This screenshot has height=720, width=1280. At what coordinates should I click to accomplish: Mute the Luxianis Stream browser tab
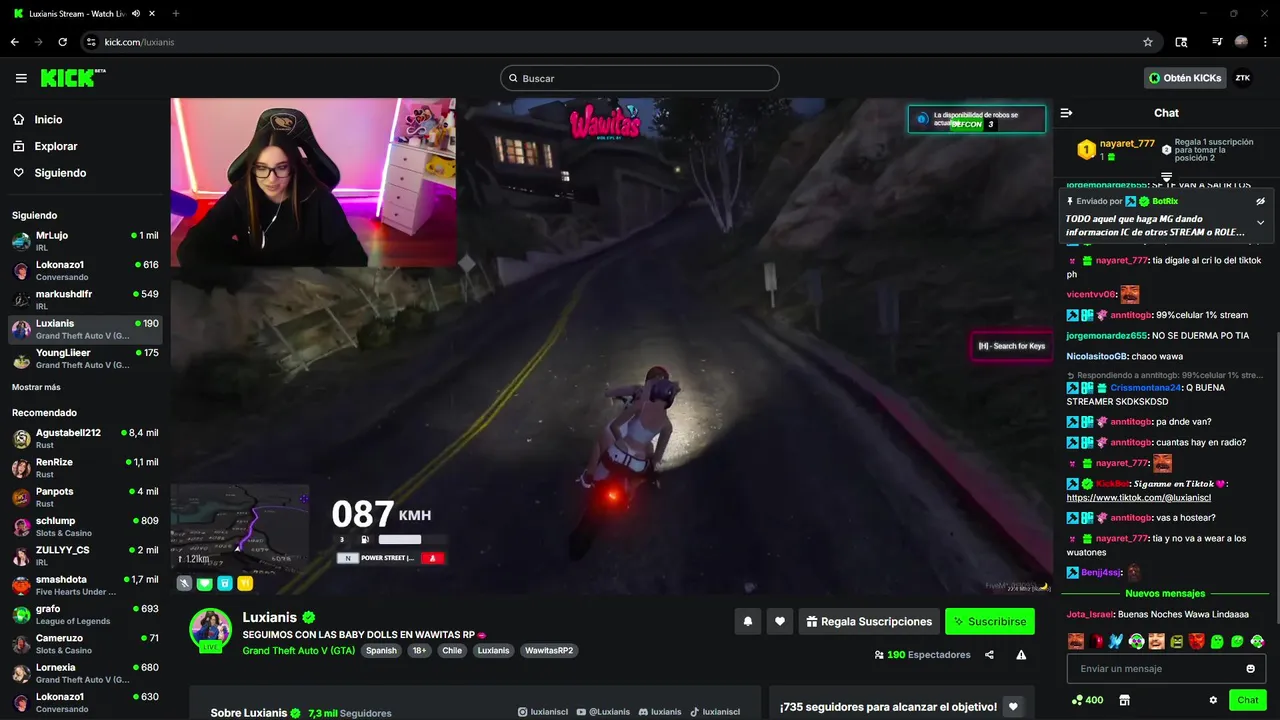pyautogui.click(x=135, y=13)
